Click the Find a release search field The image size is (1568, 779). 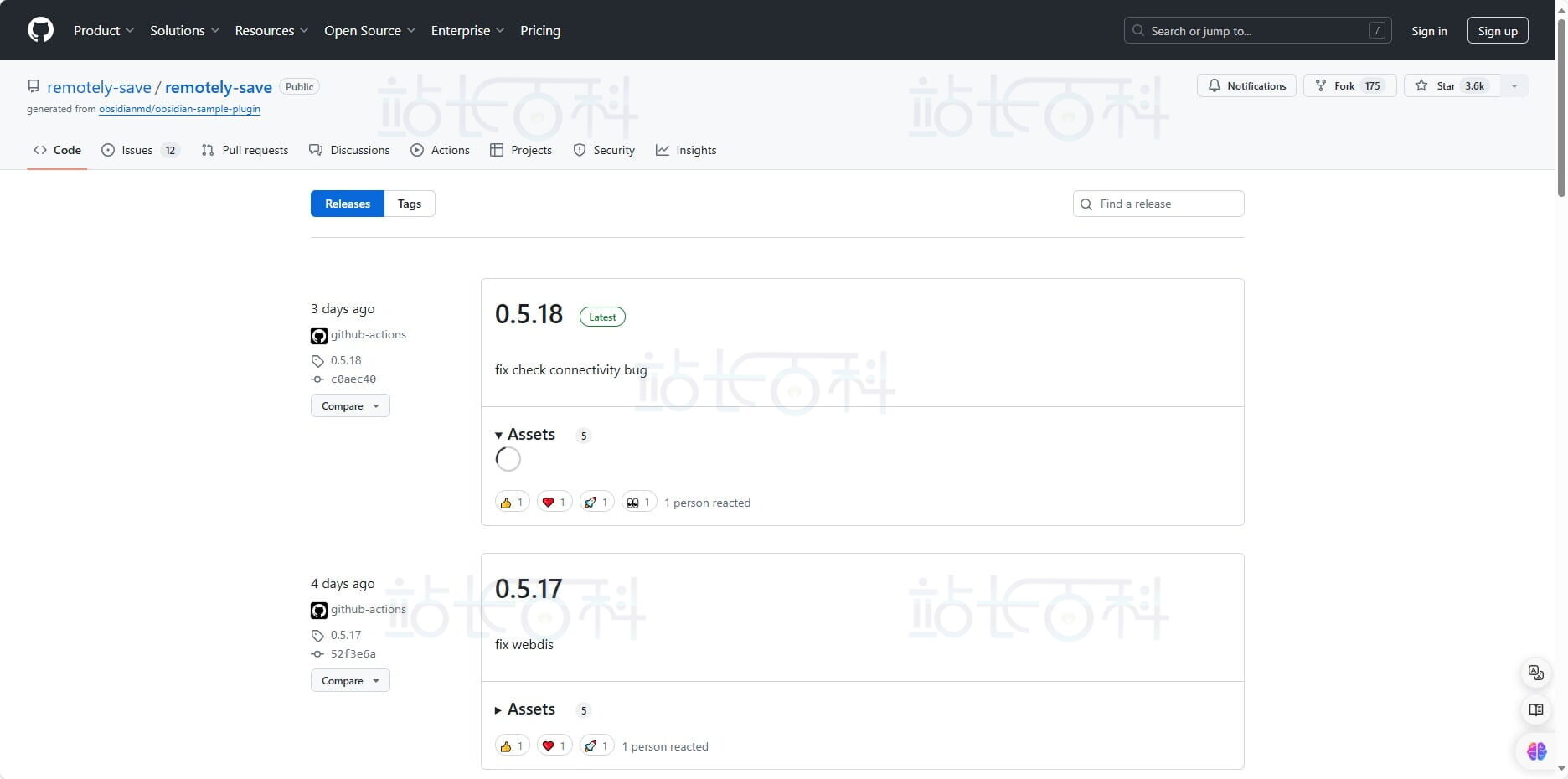1158,204
